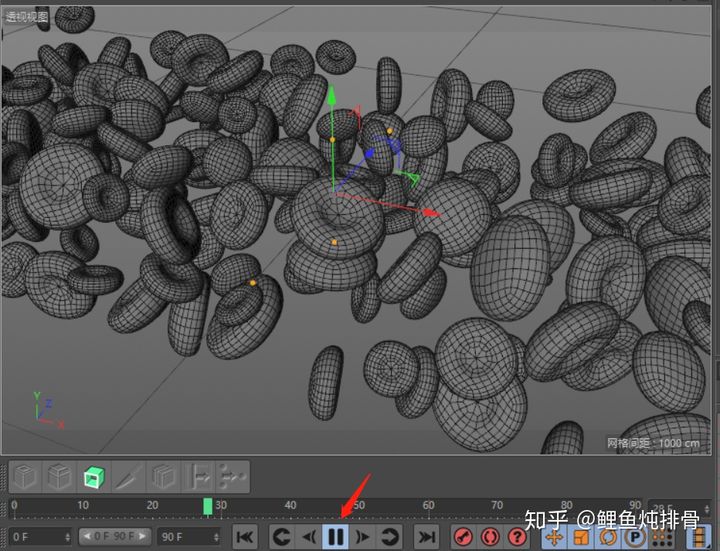Toggle parameter (P) keyframe recording

[635, 537]
